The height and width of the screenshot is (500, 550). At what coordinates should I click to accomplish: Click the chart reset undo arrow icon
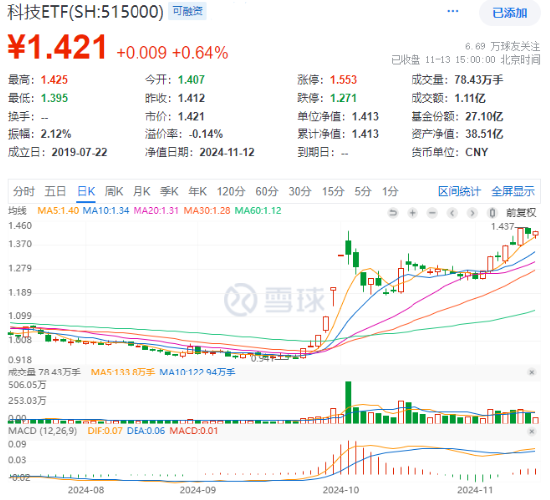pos(393,213)
